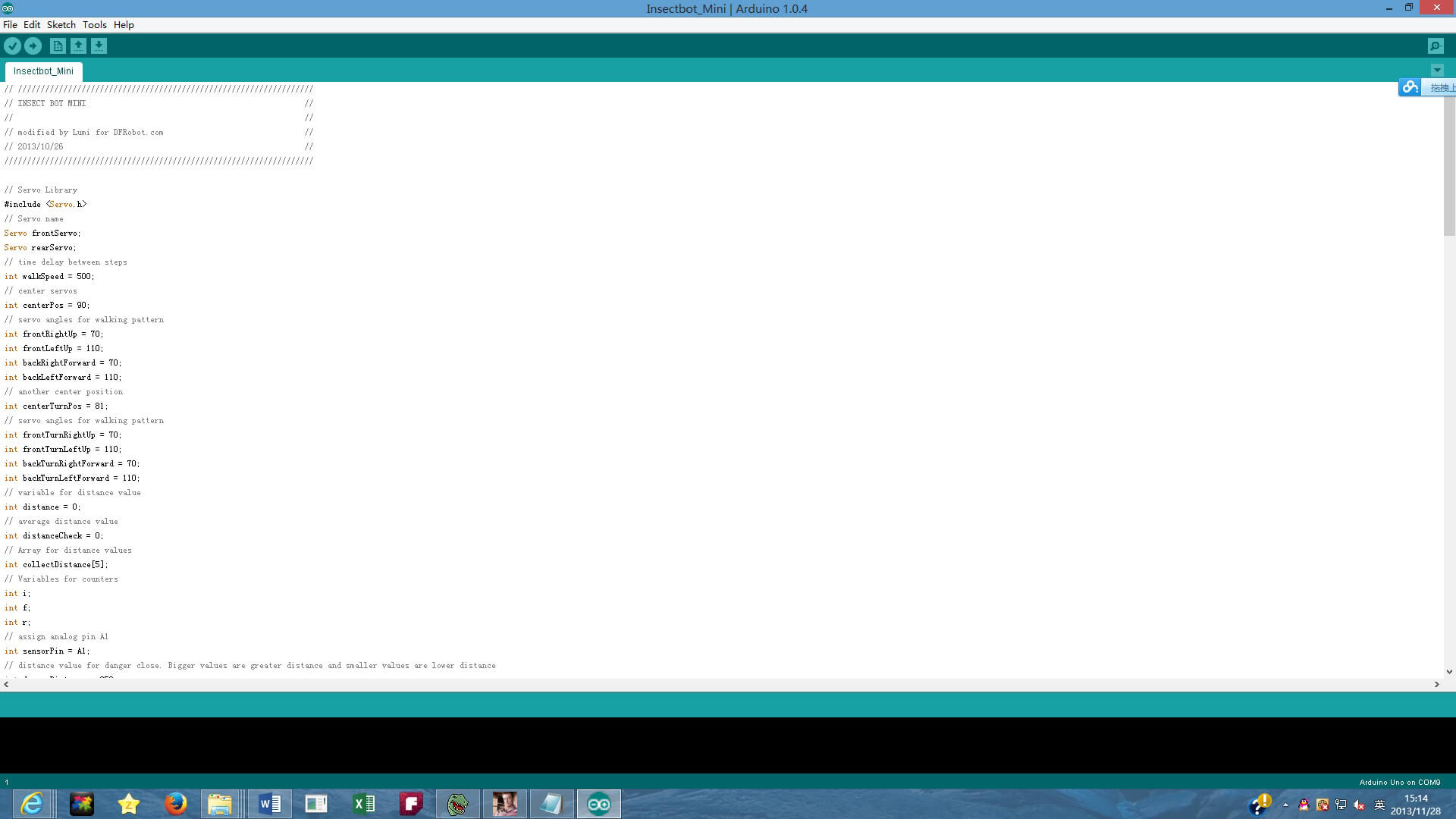Click the 'int backTurnLeftForward = 110;' line
1456x819 pixels.
(72, 479)
